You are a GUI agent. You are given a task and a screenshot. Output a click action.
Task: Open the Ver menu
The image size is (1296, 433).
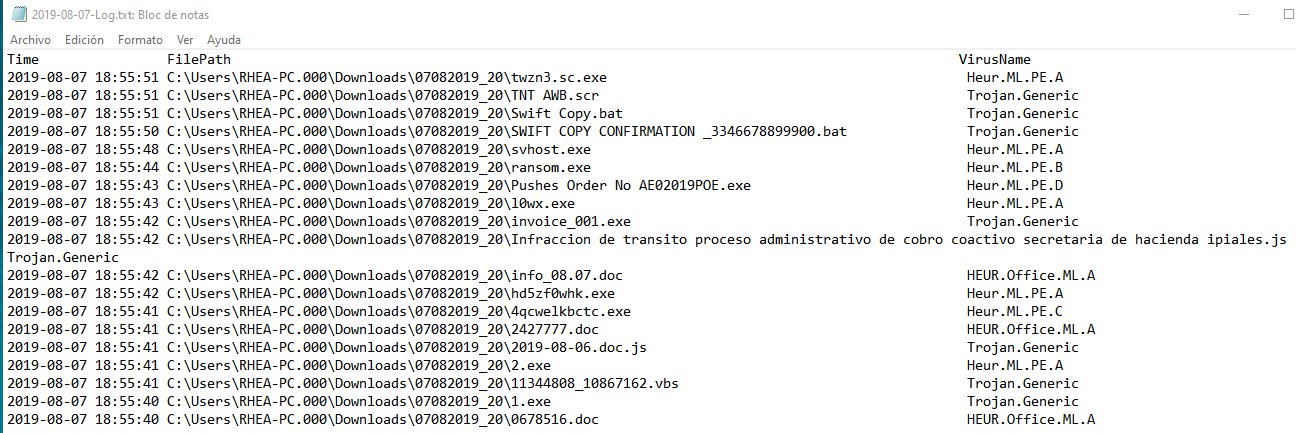pyautogui.click(x=185, y=40)
